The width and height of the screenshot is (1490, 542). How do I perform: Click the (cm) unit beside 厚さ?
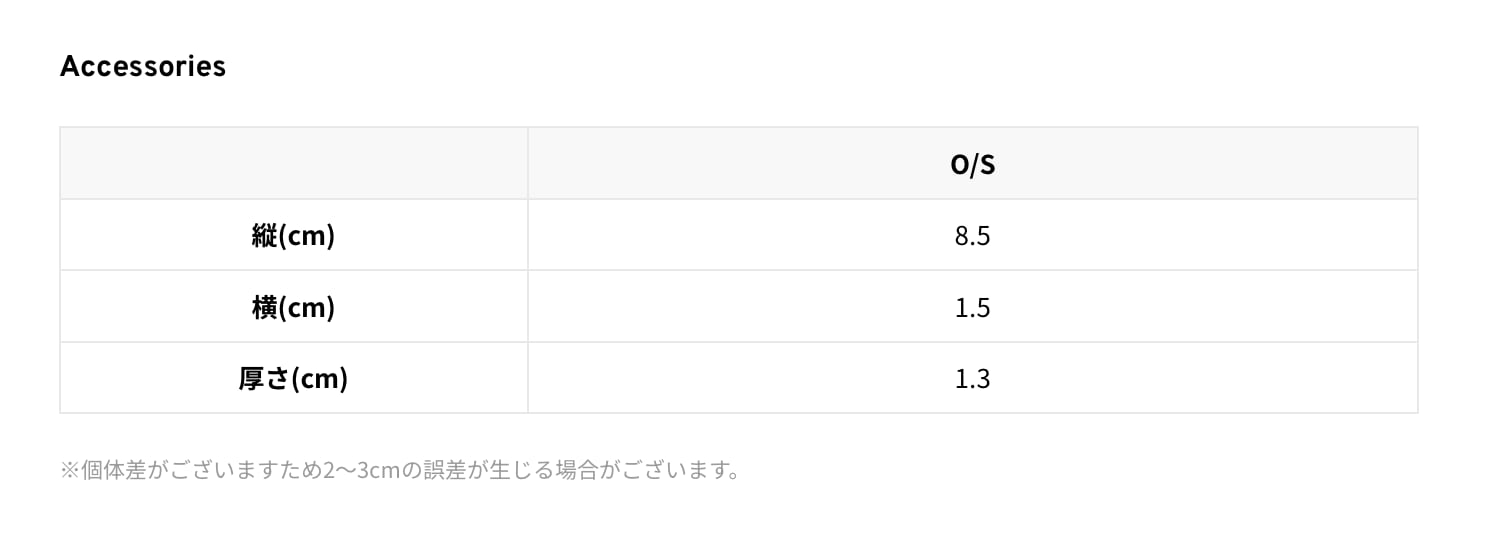coord(319,378)
